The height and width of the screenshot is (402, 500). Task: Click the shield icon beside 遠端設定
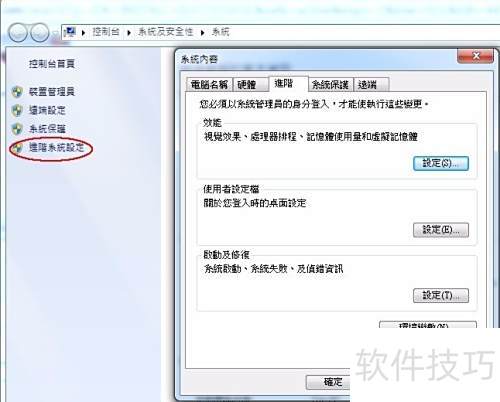tap(17, 110)
